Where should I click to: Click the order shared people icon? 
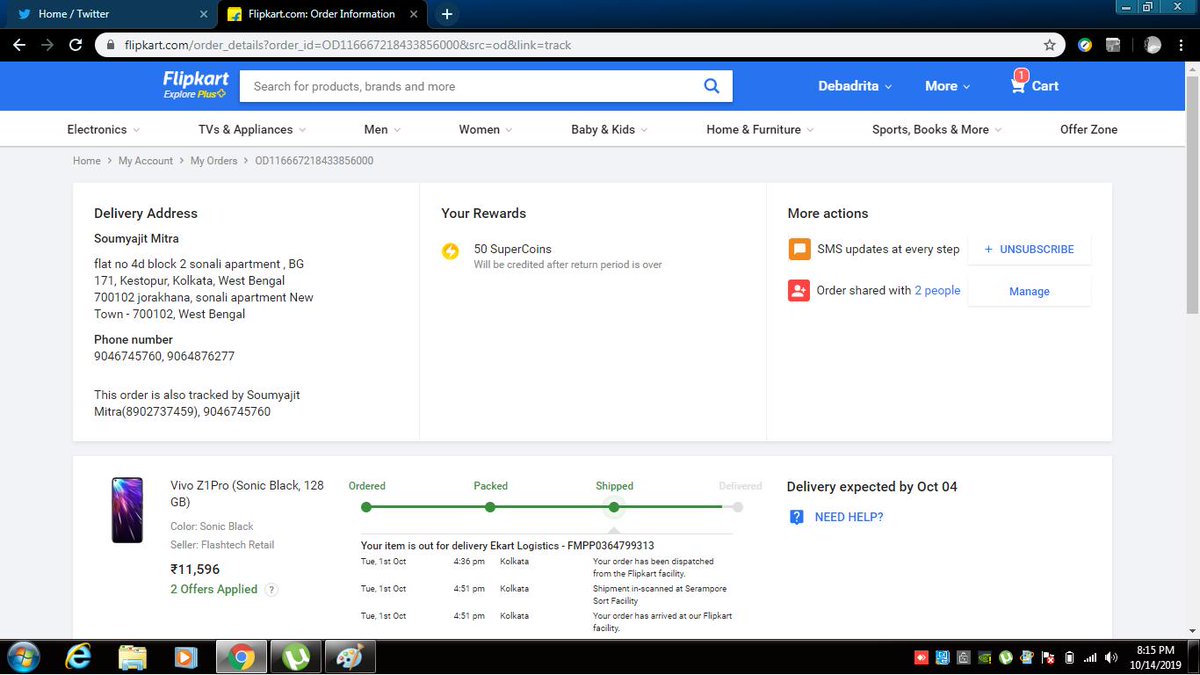[799, 291]
